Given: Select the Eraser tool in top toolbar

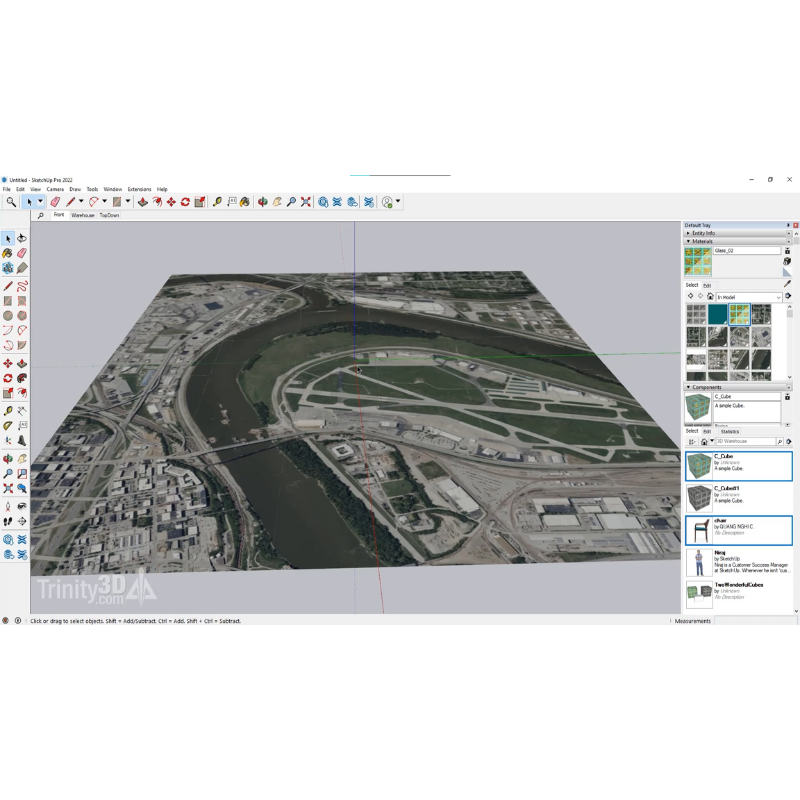Looking at the screenshot, I should (x=55, y=202).
